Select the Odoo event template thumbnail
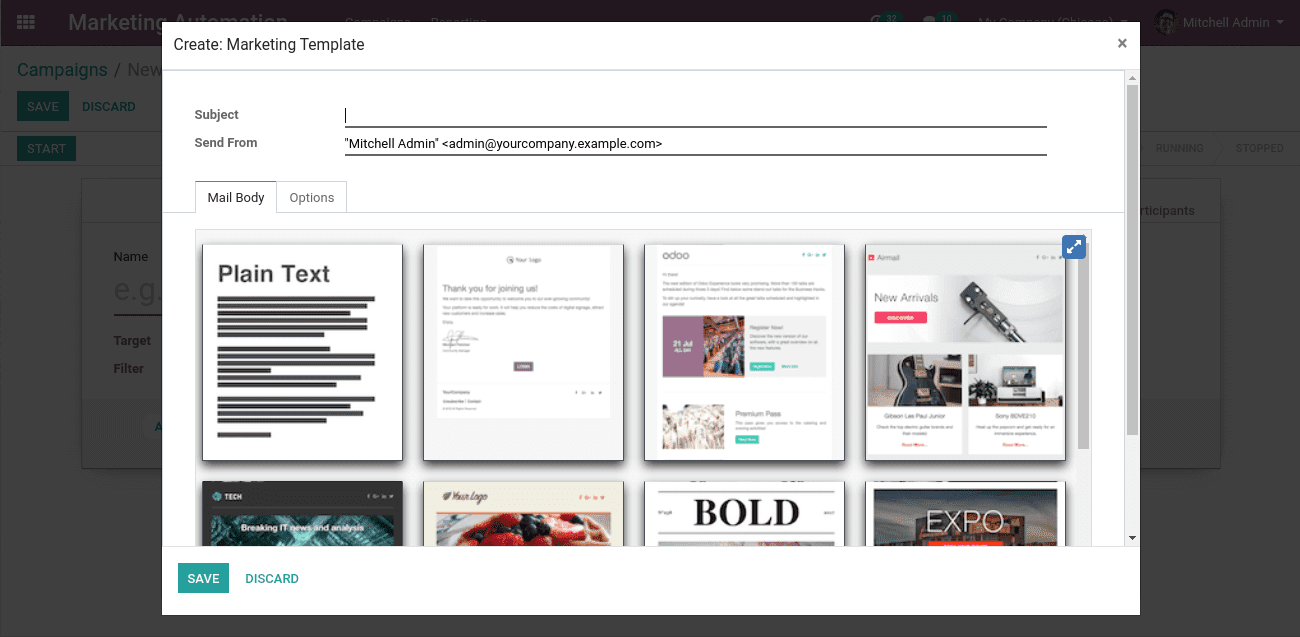The width and height of the screenshot is (1300, 637). [744, 352]
